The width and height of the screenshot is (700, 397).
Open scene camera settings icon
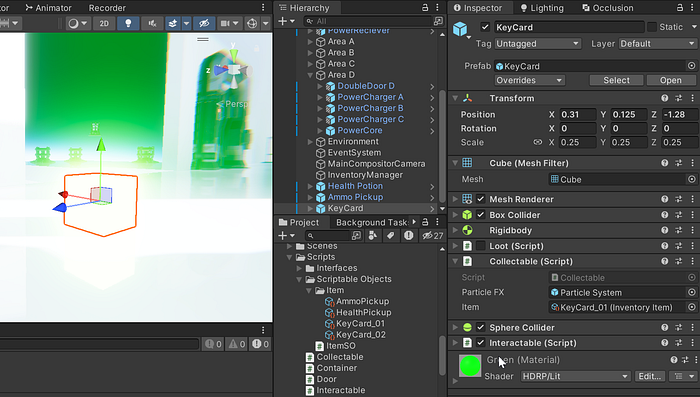click(226, 23)
